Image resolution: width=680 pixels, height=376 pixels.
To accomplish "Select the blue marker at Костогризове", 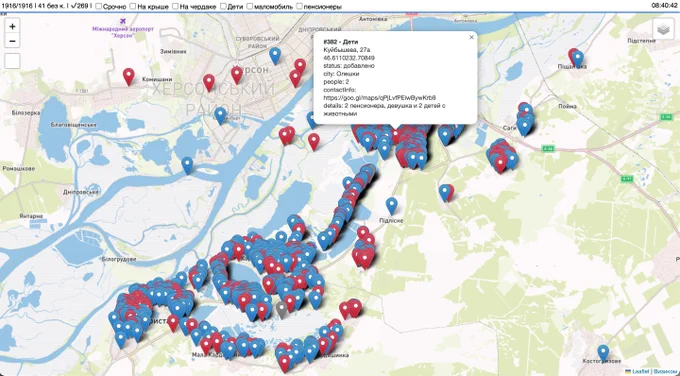I will click(603, 353).
